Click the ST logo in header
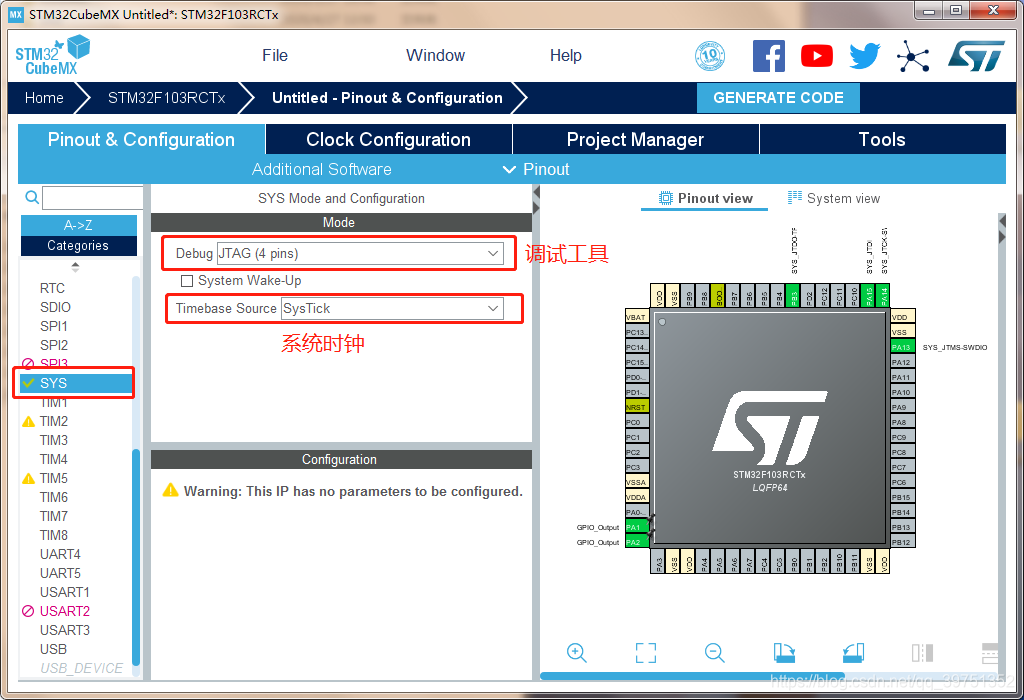The image size is (1024, 700). click(976, 56)
